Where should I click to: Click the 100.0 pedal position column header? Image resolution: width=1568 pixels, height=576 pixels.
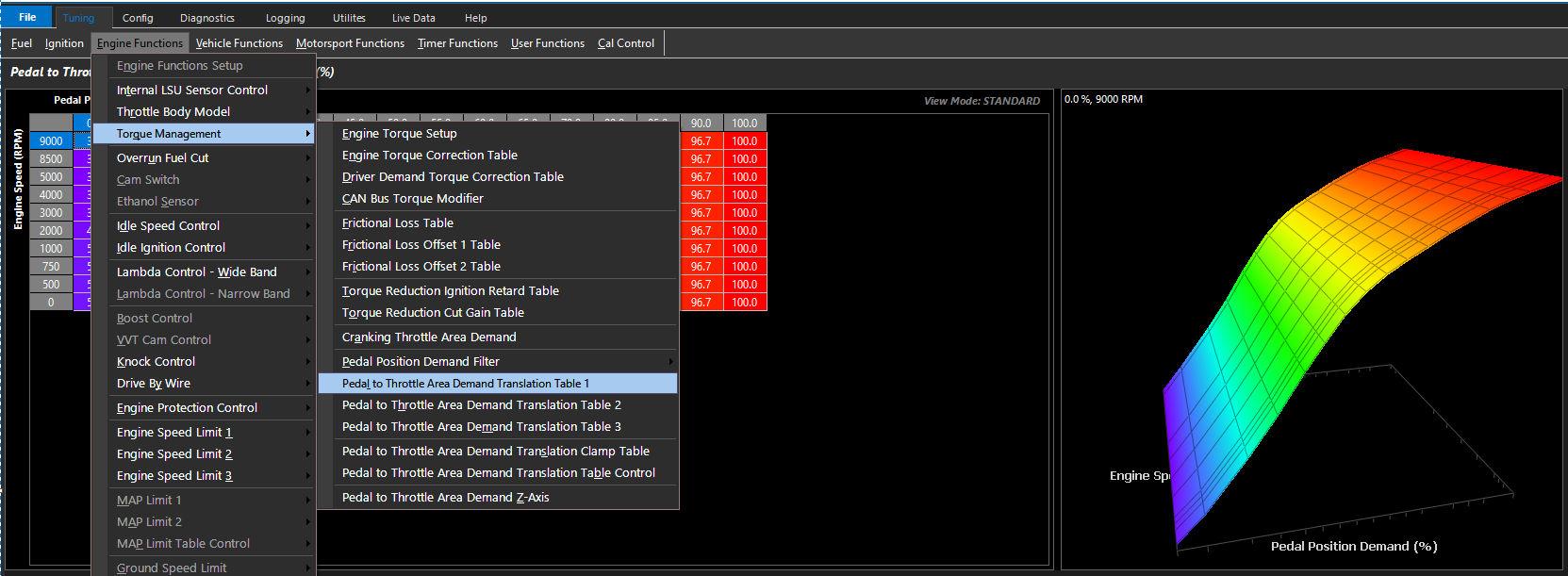click(x=745, y=123)
